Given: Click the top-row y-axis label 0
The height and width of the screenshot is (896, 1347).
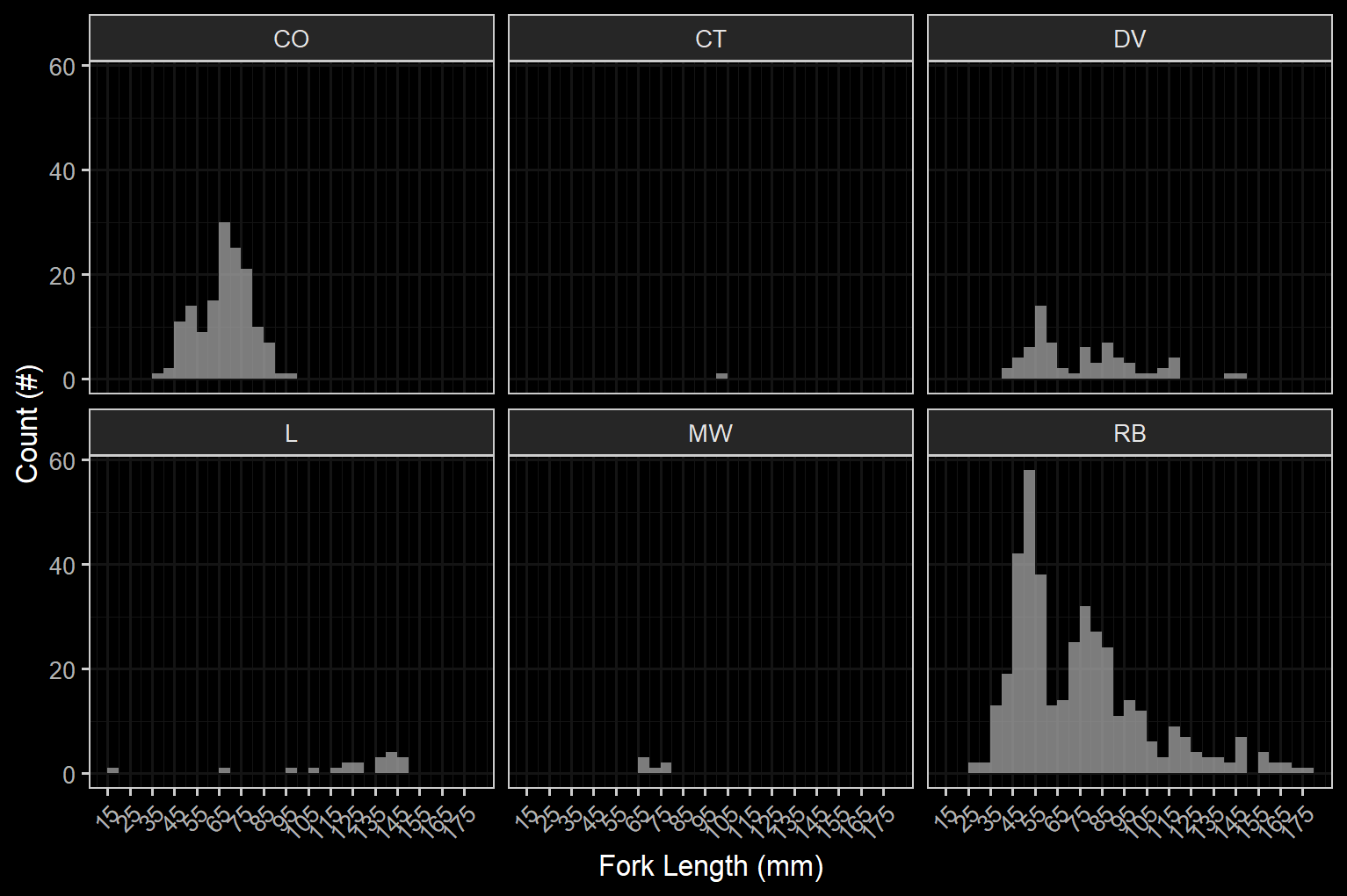Looking at the screenshot, I should tap(69, 380).
